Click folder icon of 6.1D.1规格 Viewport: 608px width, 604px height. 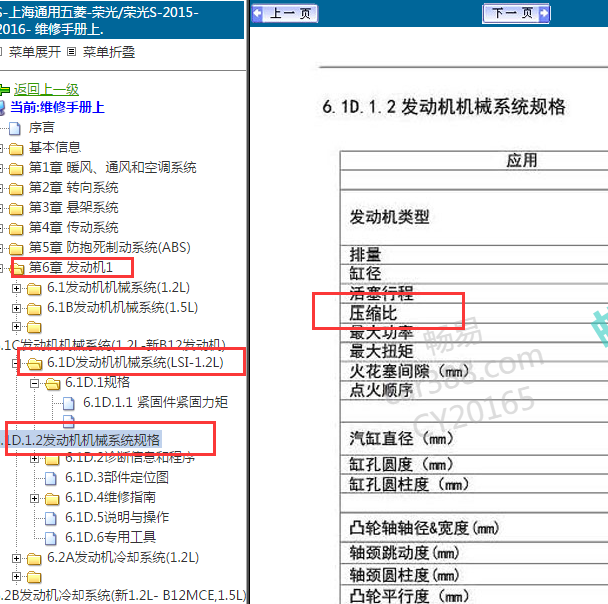52,384
